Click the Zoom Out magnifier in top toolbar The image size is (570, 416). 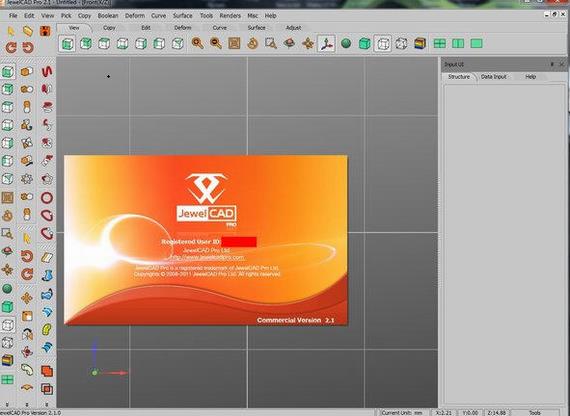[x=216, y=43]
